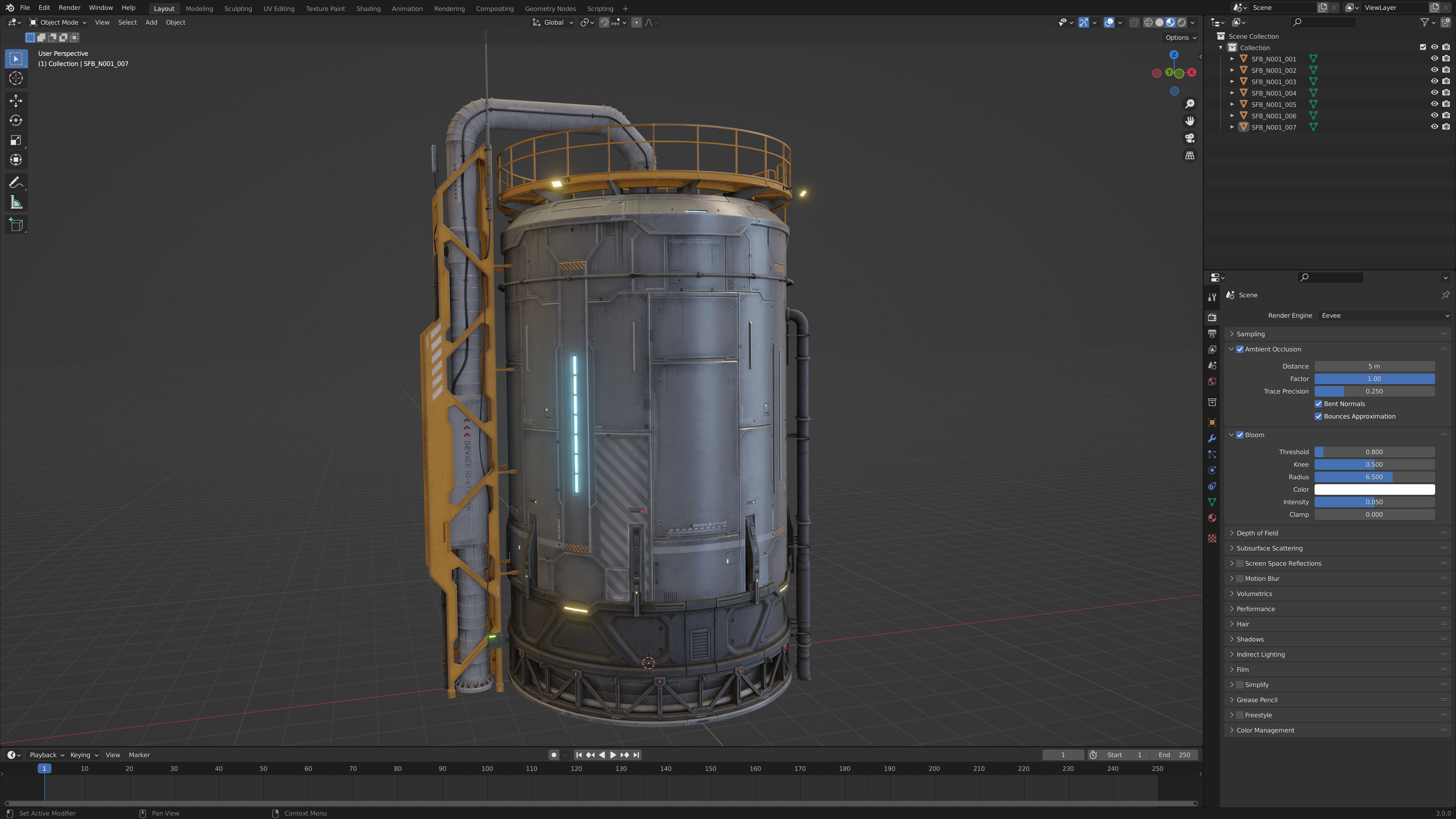Toggle snapping magnet icon
Image resolution: width=1456 pixels, height=819 pixels.
pyautogui.click(x=604, y=23)
